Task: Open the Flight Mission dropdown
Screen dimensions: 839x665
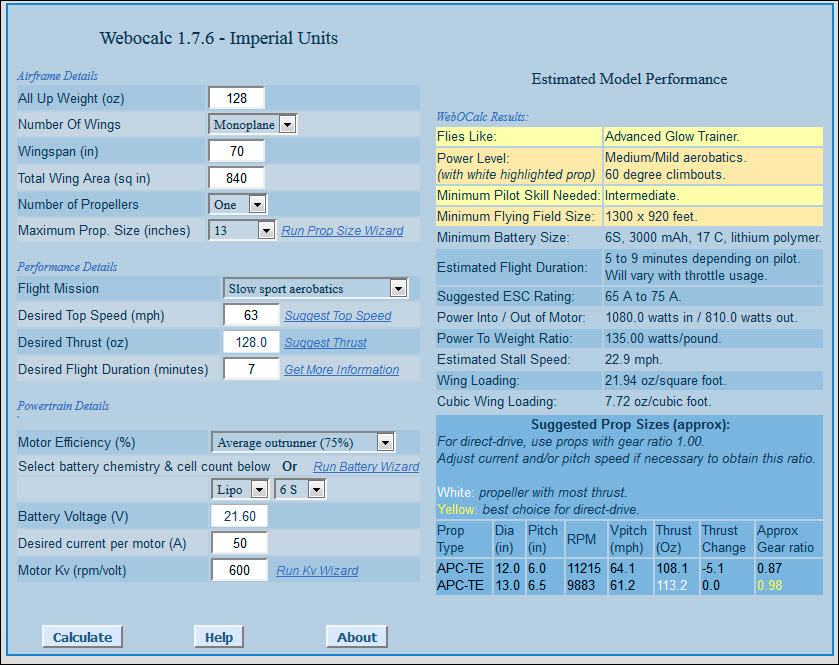Action: (x=398, y=288)
